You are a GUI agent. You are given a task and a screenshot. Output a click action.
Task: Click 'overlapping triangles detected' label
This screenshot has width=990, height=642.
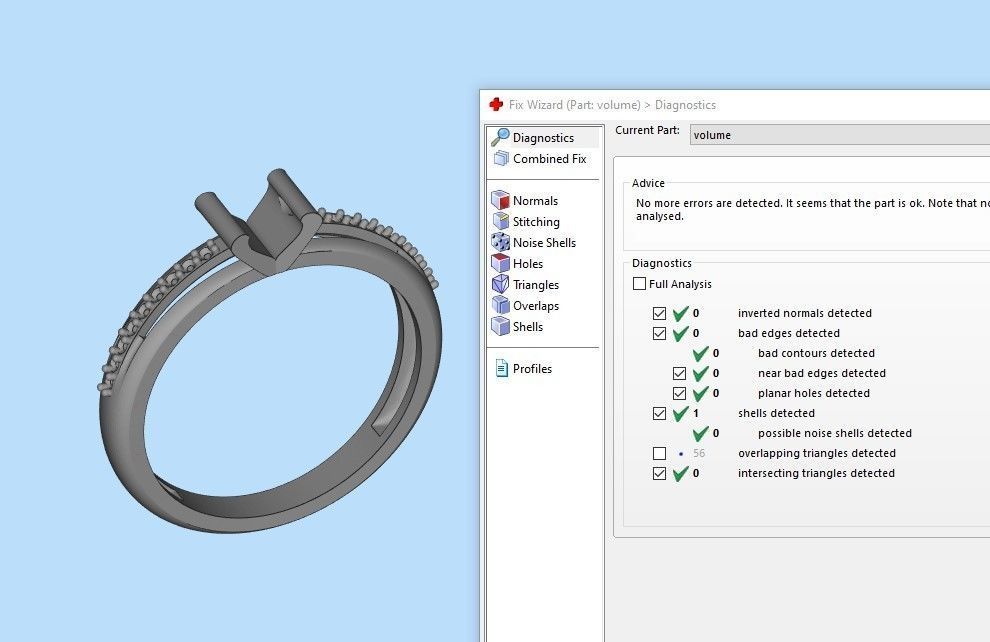click(x=816, y=453)
